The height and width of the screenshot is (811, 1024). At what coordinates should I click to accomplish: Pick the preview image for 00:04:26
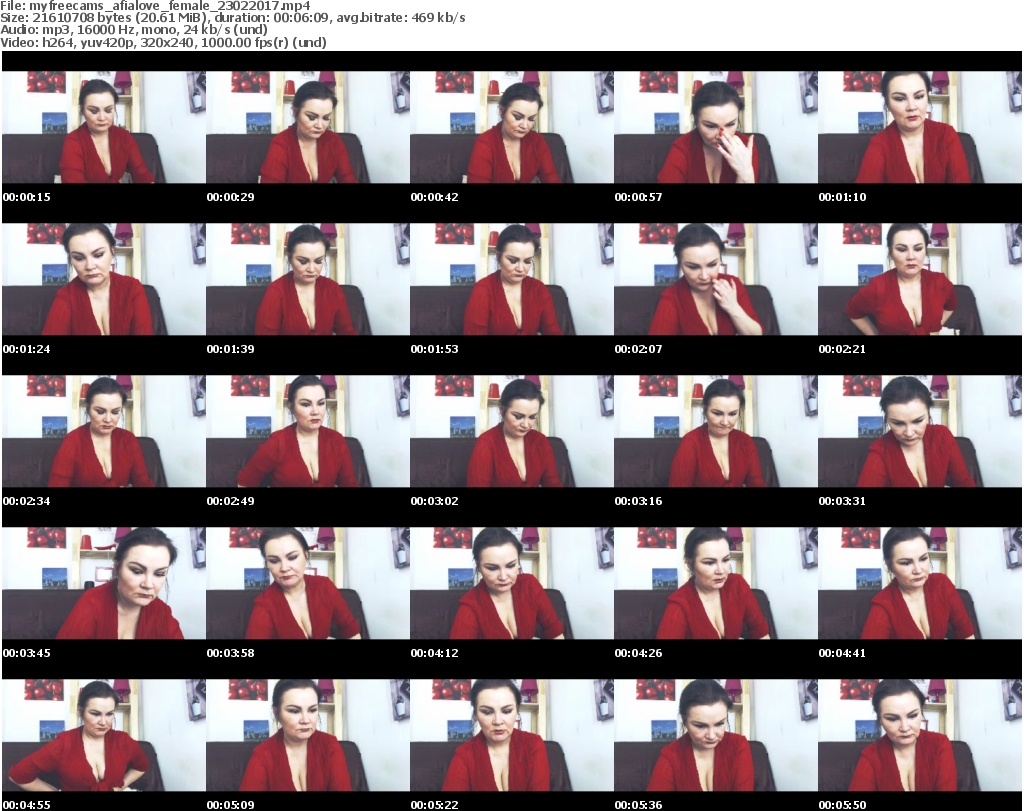click(716, 584)
